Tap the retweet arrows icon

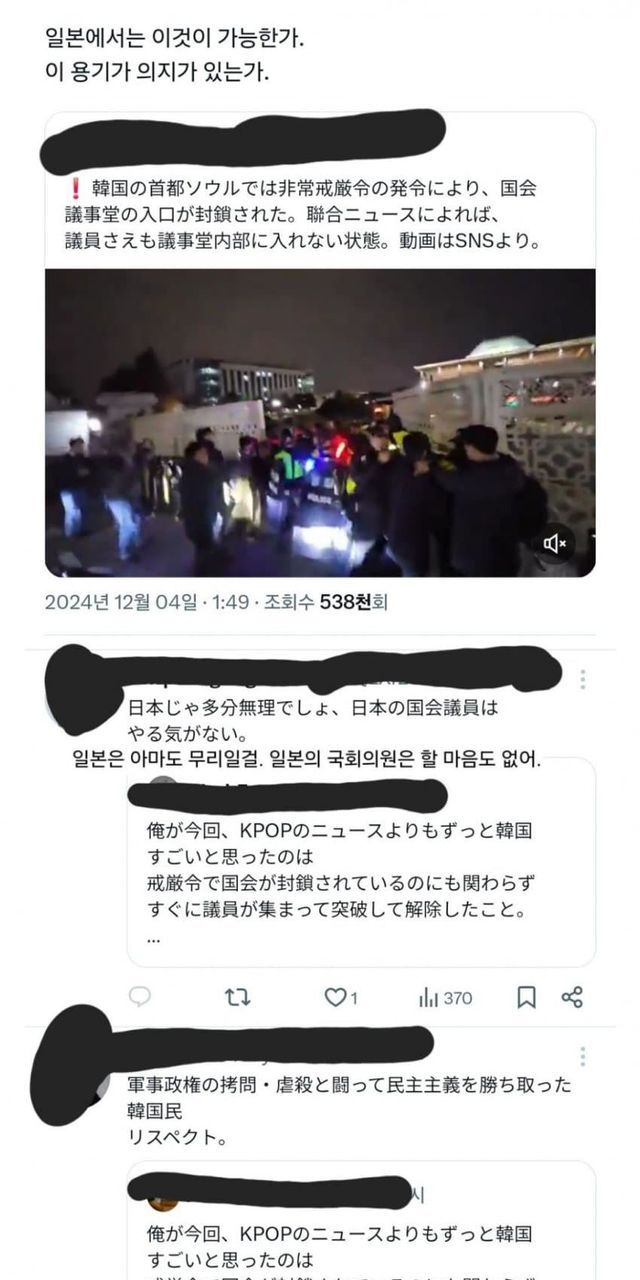click(x=237, y=997)
